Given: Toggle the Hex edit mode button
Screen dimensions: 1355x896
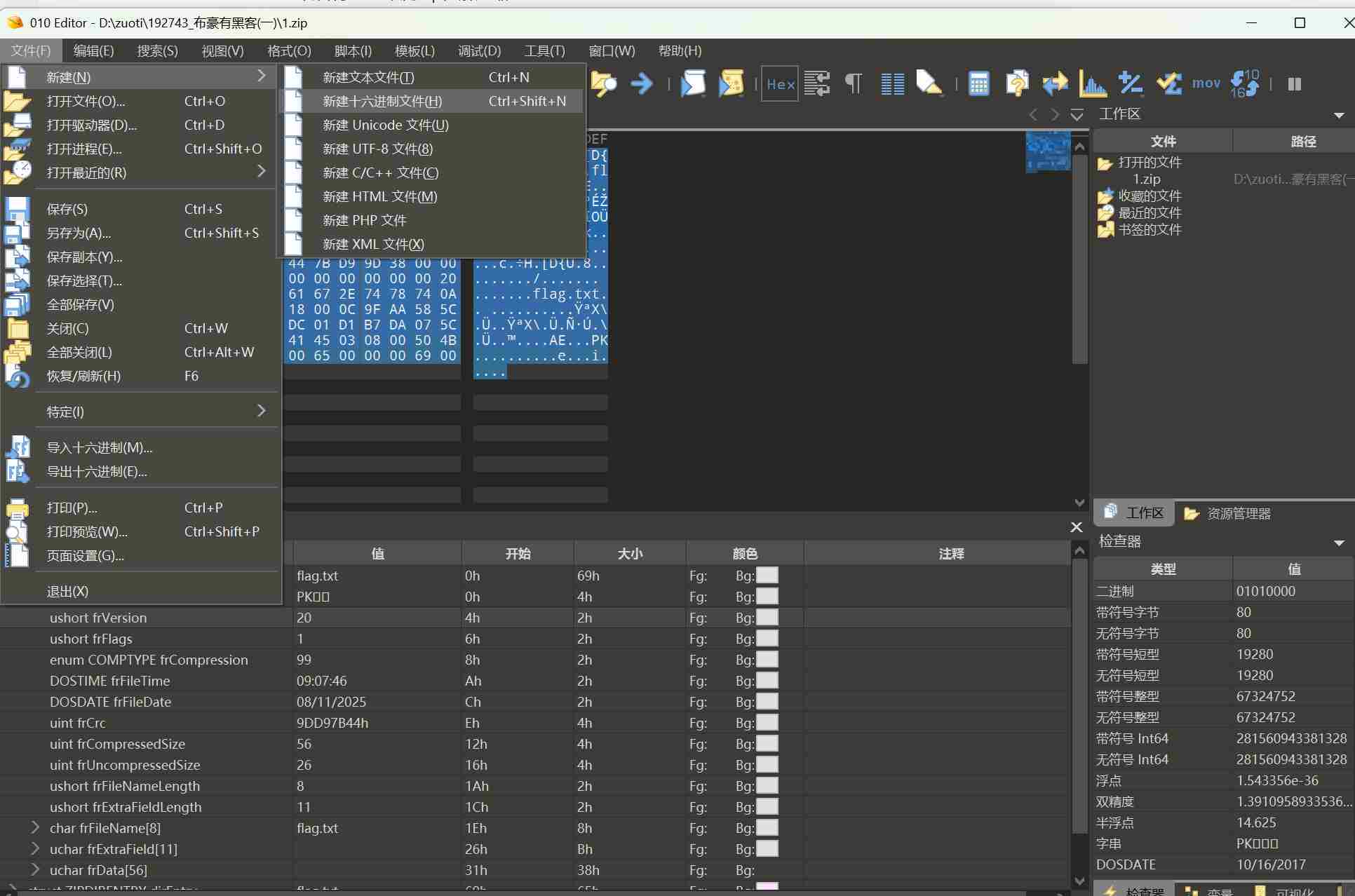Looking at the screenshot, I should point(780,83).
